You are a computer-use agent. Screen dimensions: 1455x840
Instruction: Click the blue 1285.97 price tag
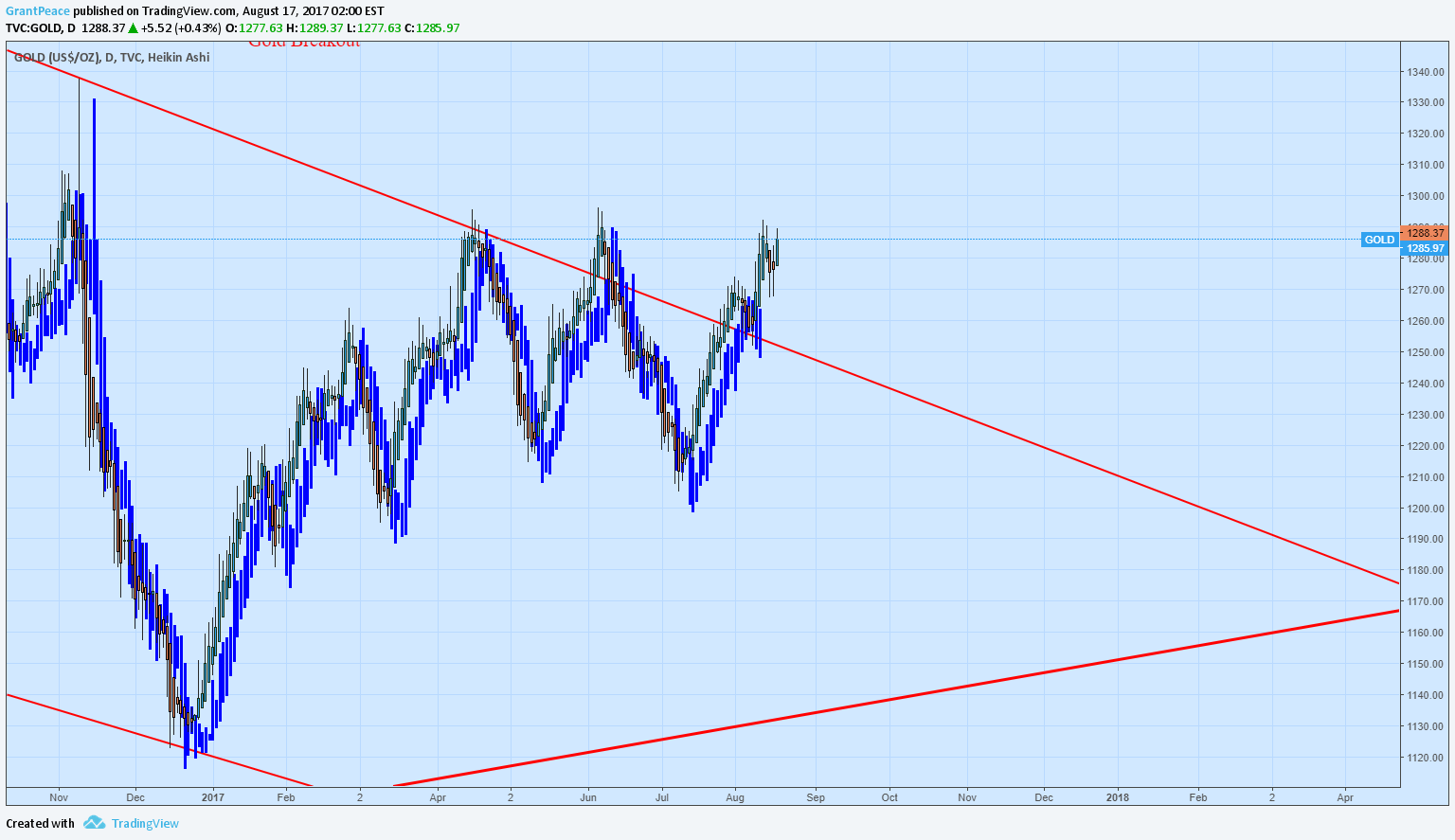(1426, 248)
